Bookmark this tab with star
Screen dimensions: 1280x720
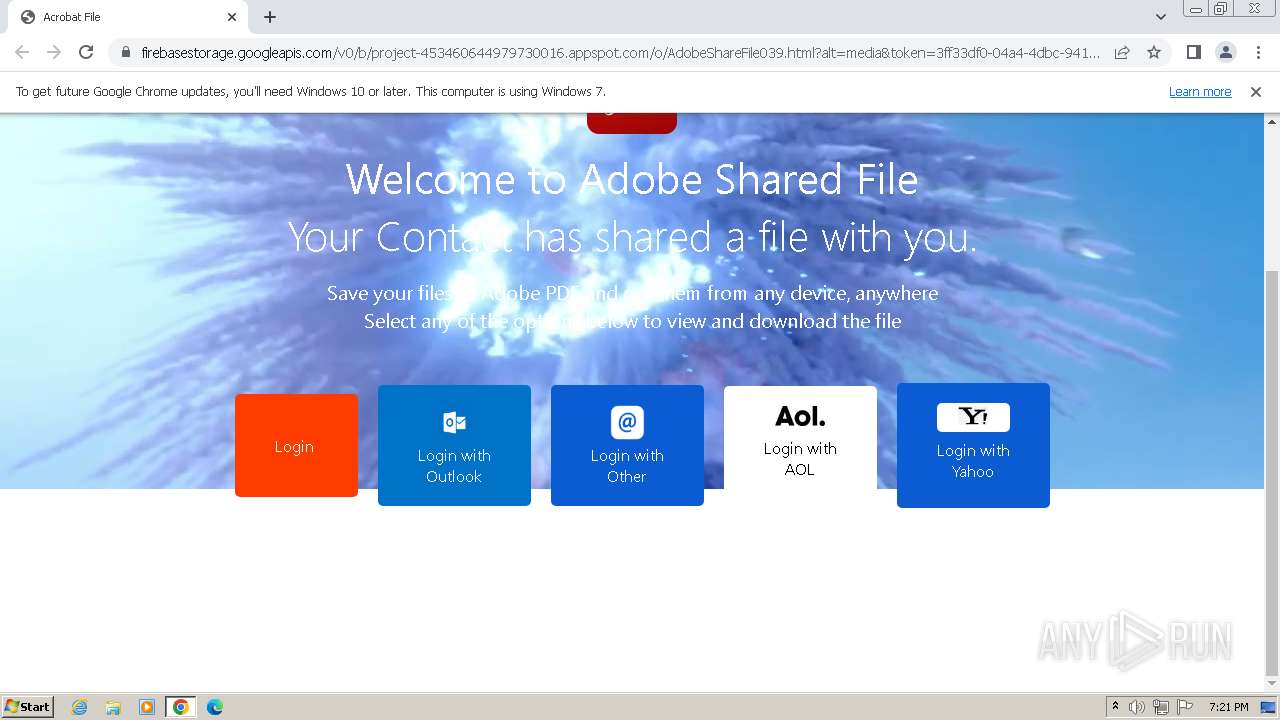tap(1154, 52)
